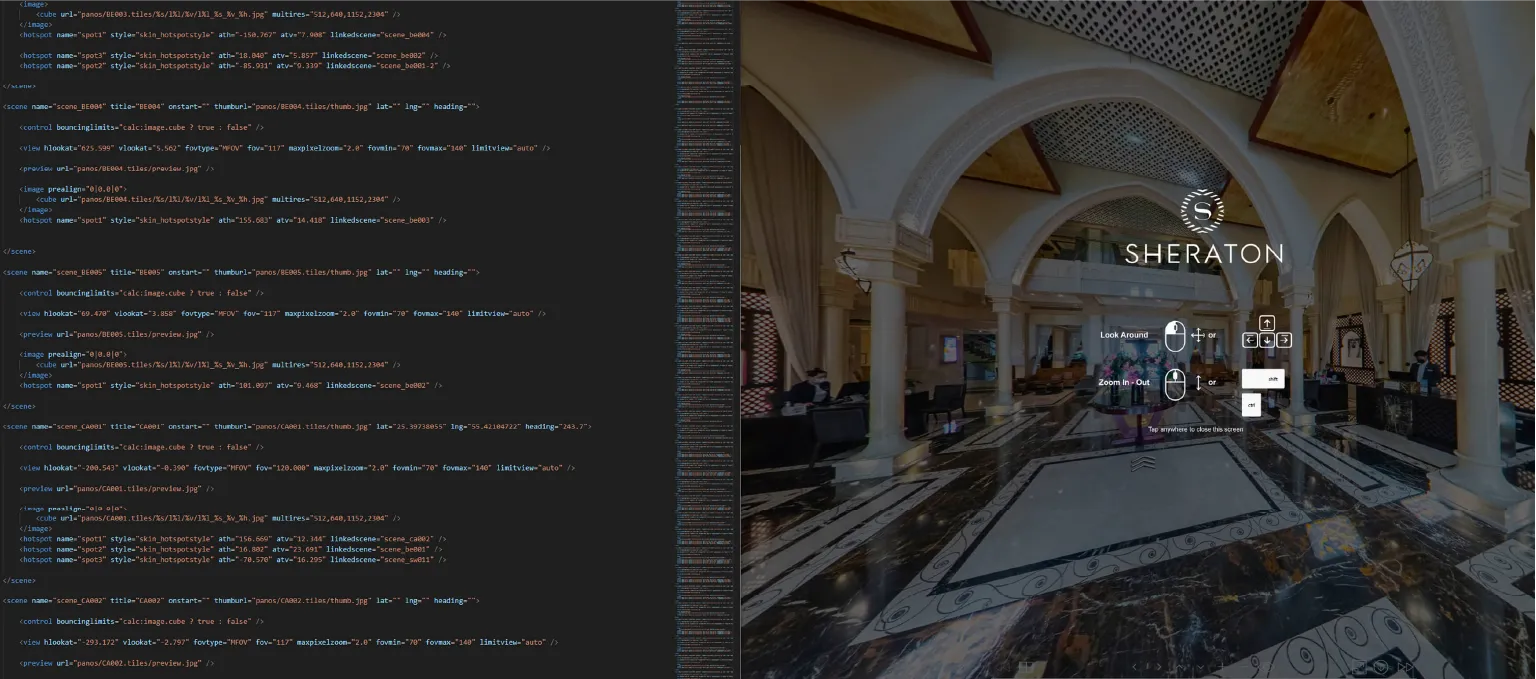Click the hotspot linked to scene_ca002
This screenshot has width=1536, height=679.
233,539
